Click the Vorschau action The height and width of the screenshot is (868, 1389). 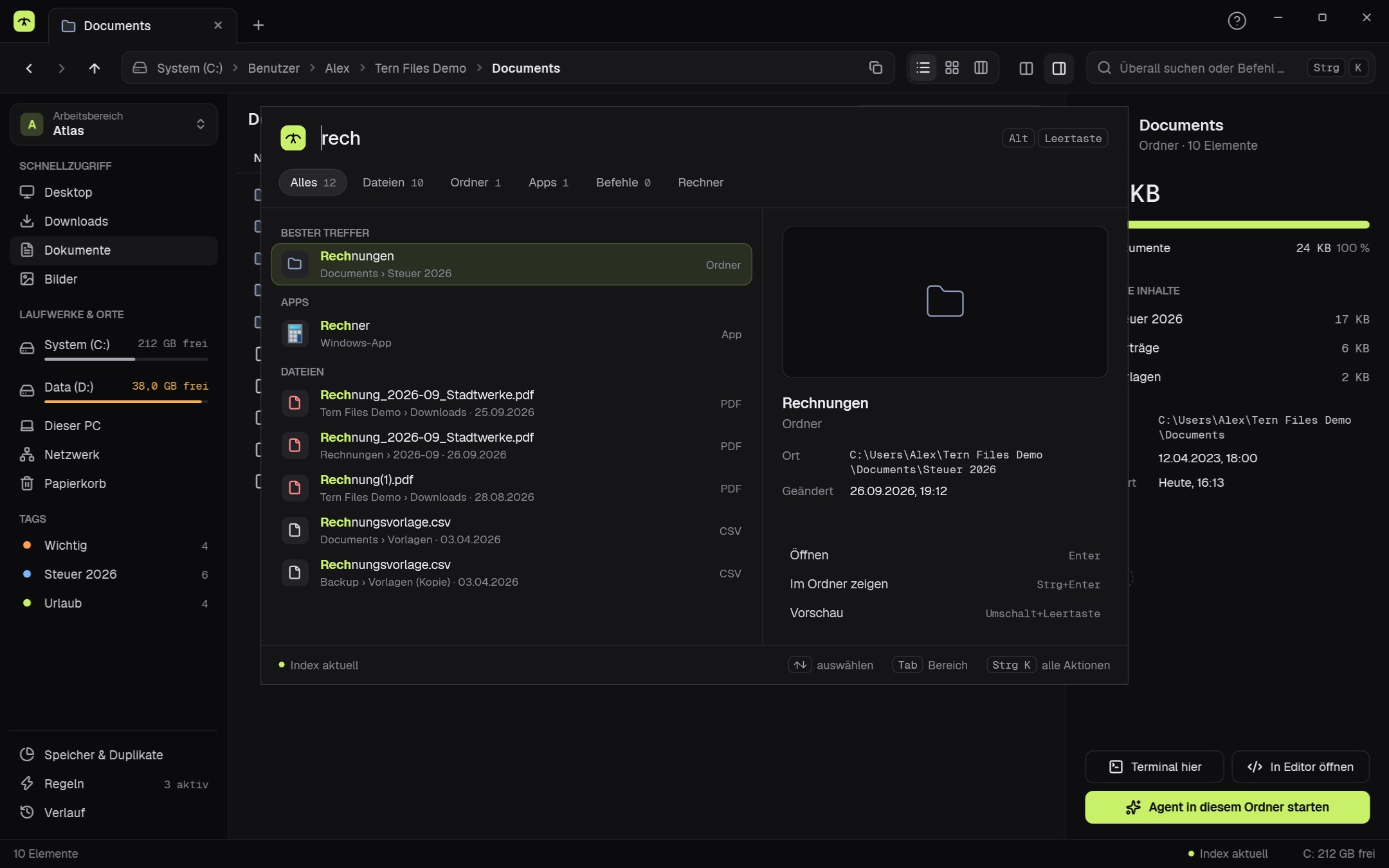pos(945,613)
